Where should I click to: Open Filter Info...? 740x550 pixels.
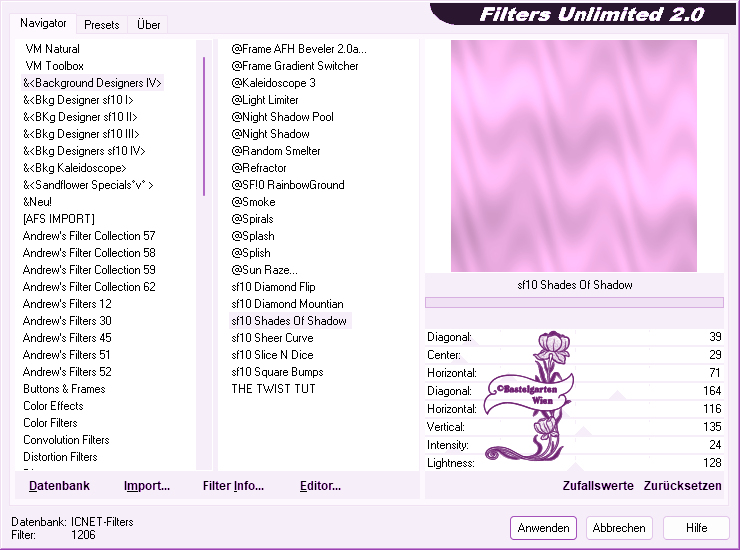233,486
